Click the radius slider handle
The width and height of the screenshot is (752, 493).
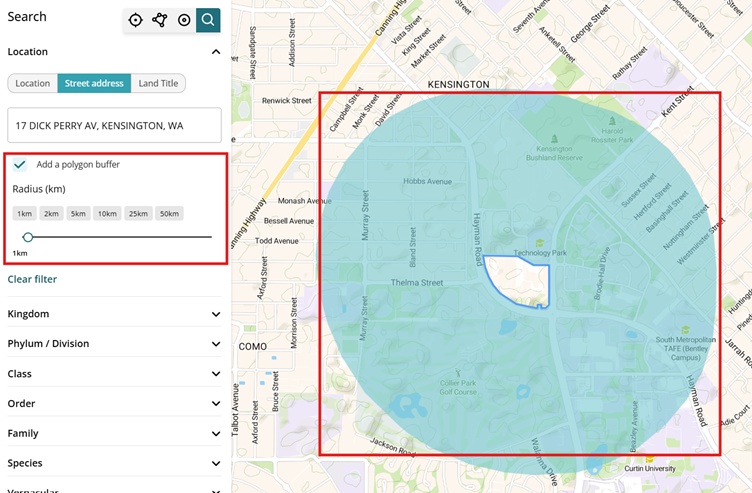(x=28, y=237)
